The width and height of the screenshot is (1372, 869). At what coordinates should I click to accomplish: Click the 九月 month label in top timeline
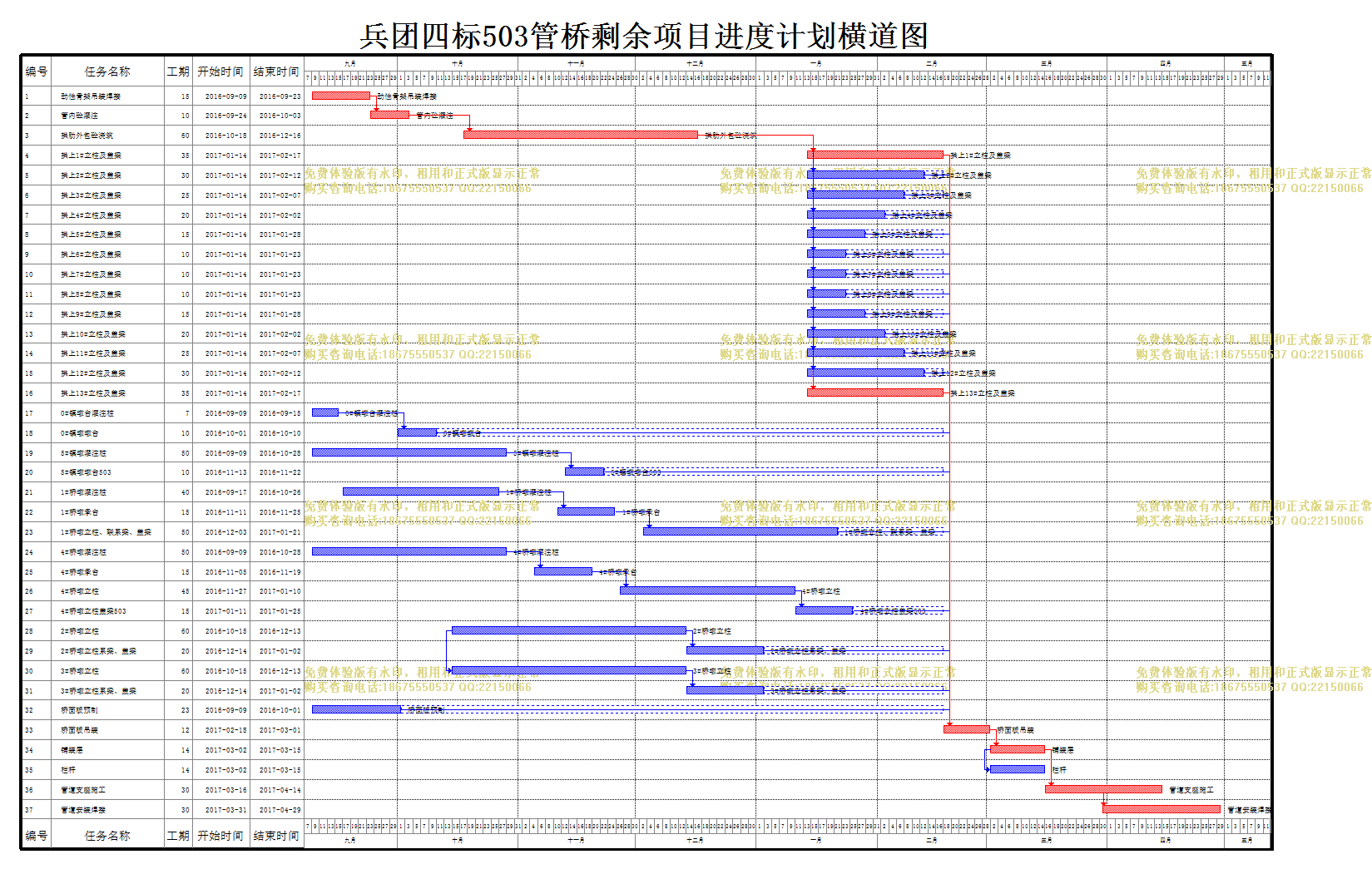(x=350, y=63)
